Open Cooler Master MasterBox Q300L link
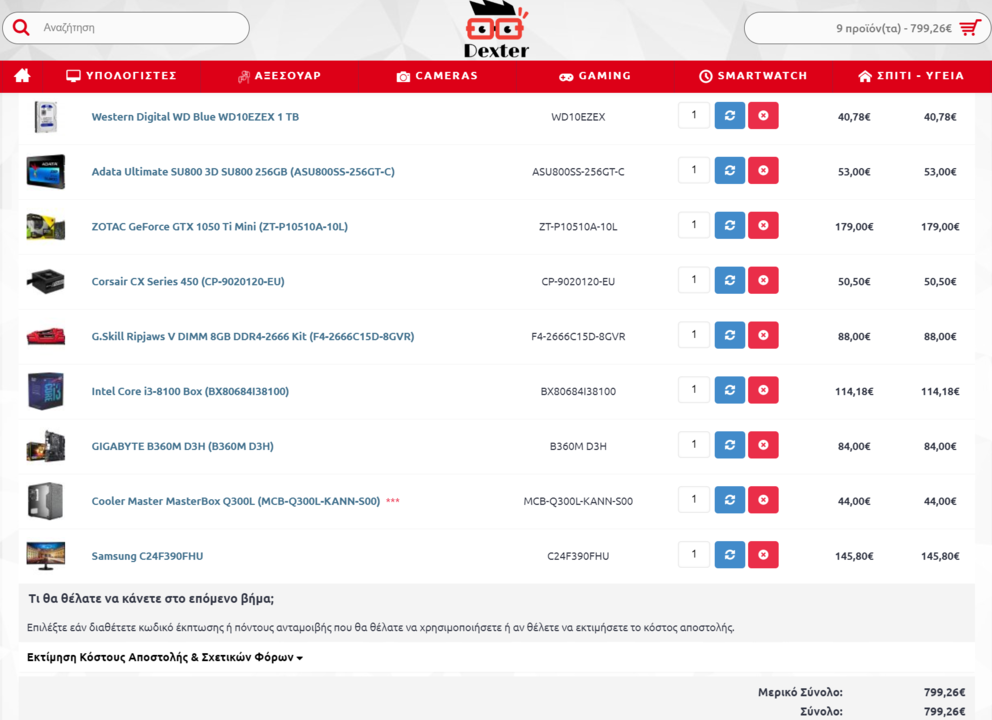 (235, 501)
